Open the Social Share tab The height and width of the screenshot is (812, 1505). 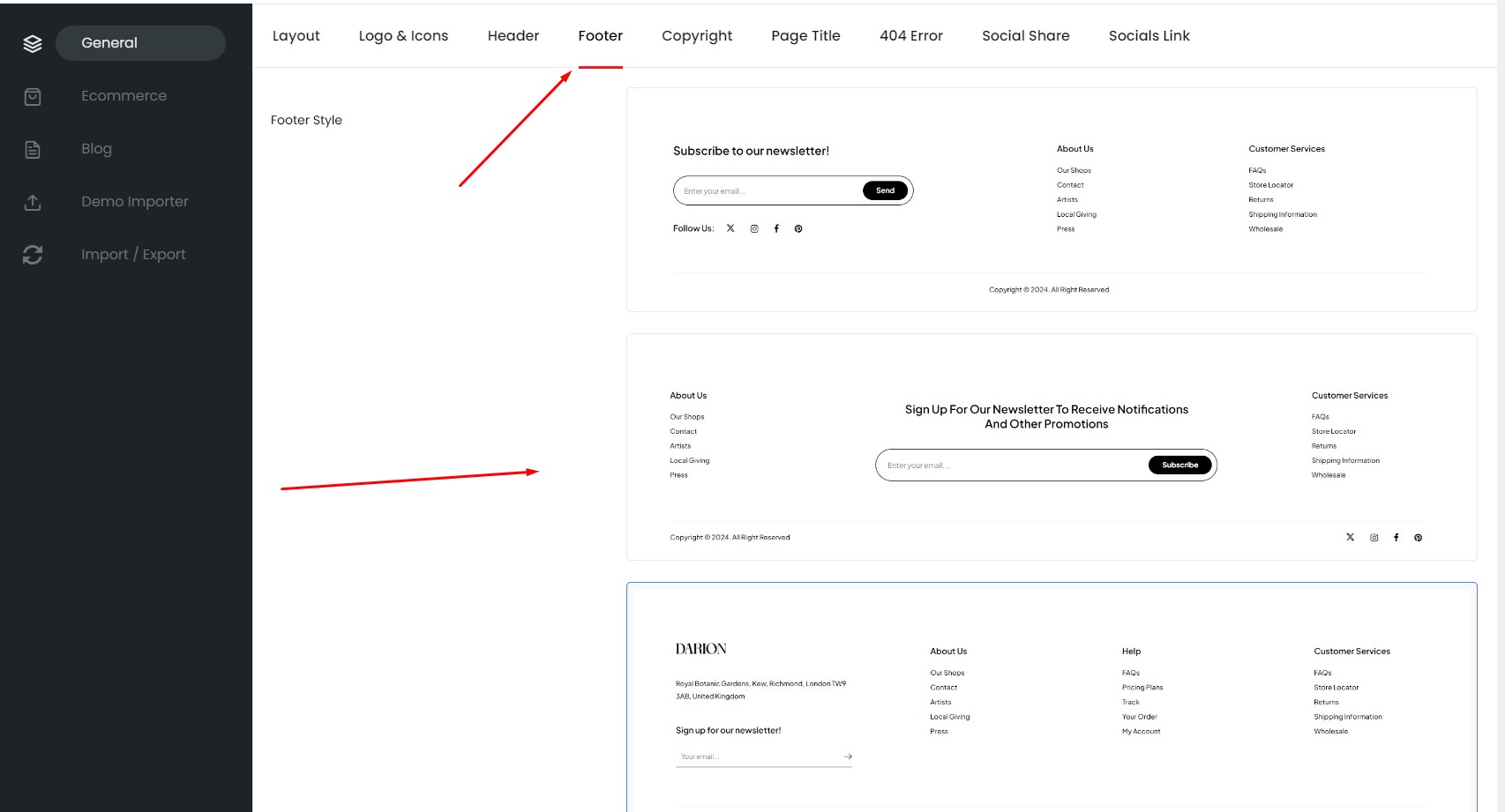pos(1025,36)
